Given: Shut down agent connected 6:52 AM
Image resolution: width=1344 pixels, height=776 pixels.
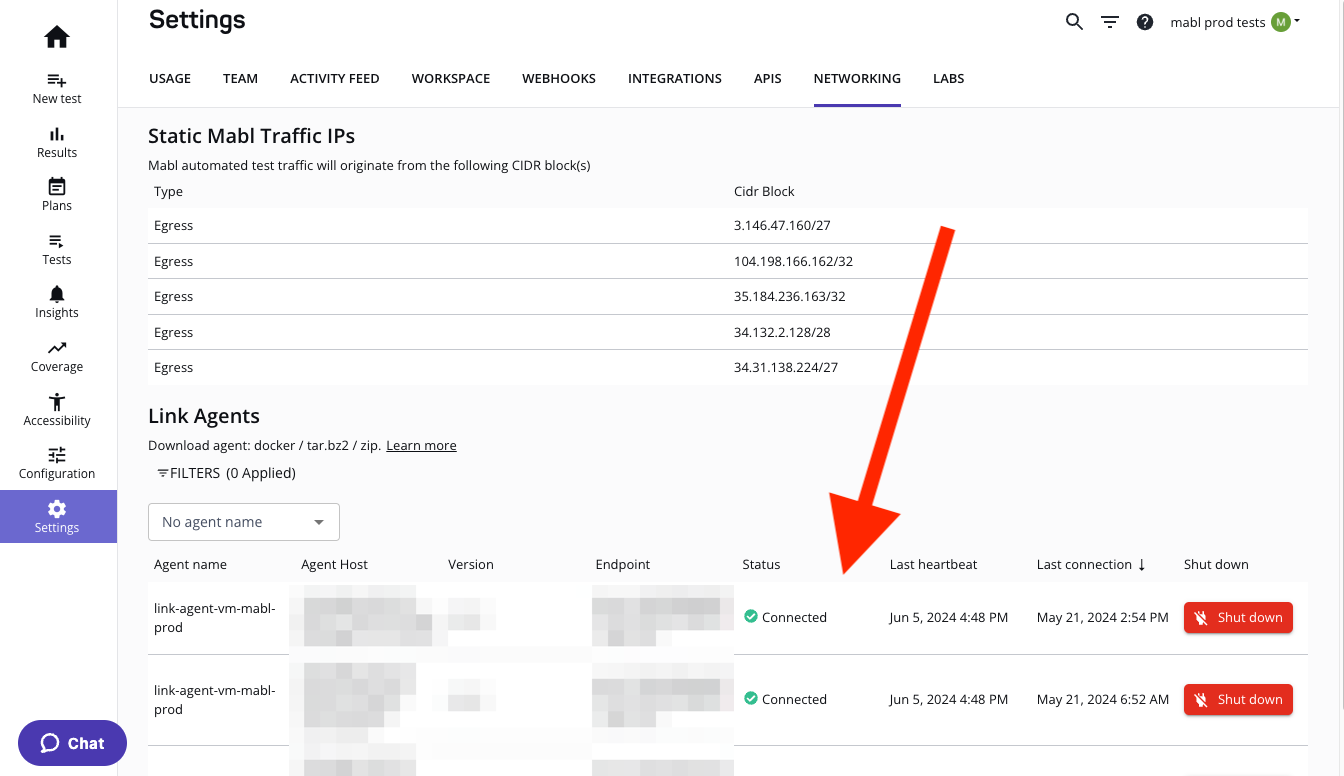Looking at the screenshot, I should click(1238, 700).
